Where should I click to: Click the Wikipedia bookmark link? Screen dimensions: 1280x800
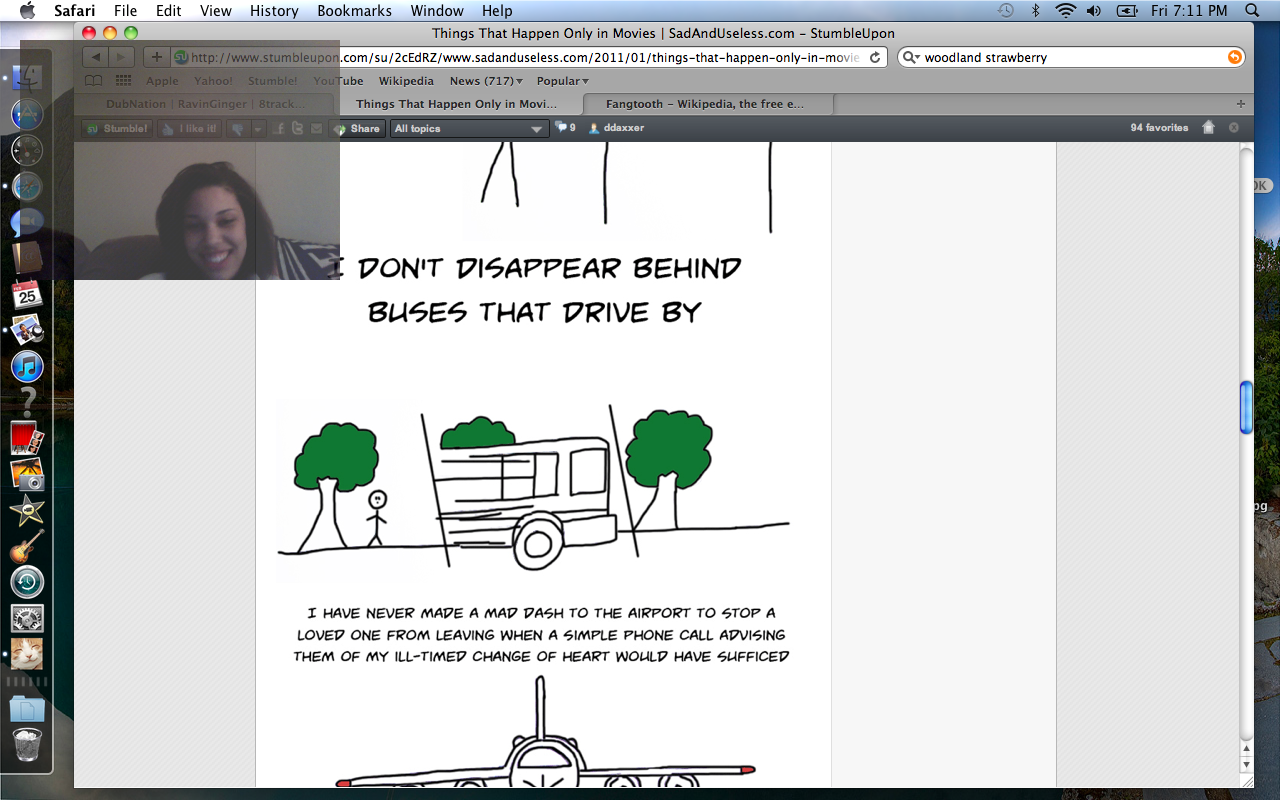[406, 81]
